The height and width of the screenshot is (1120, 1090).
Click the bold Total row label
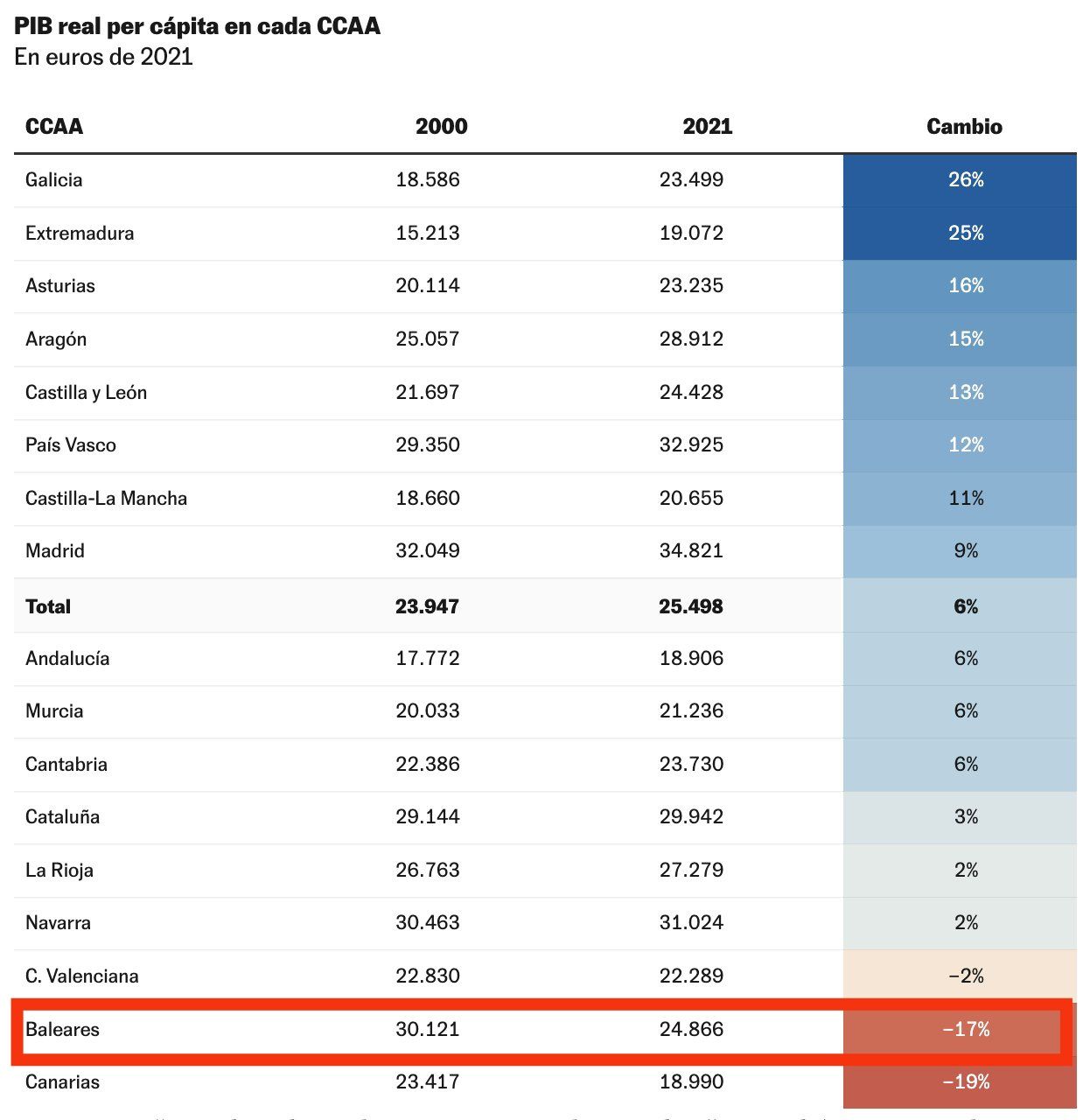tap(48, 606)
